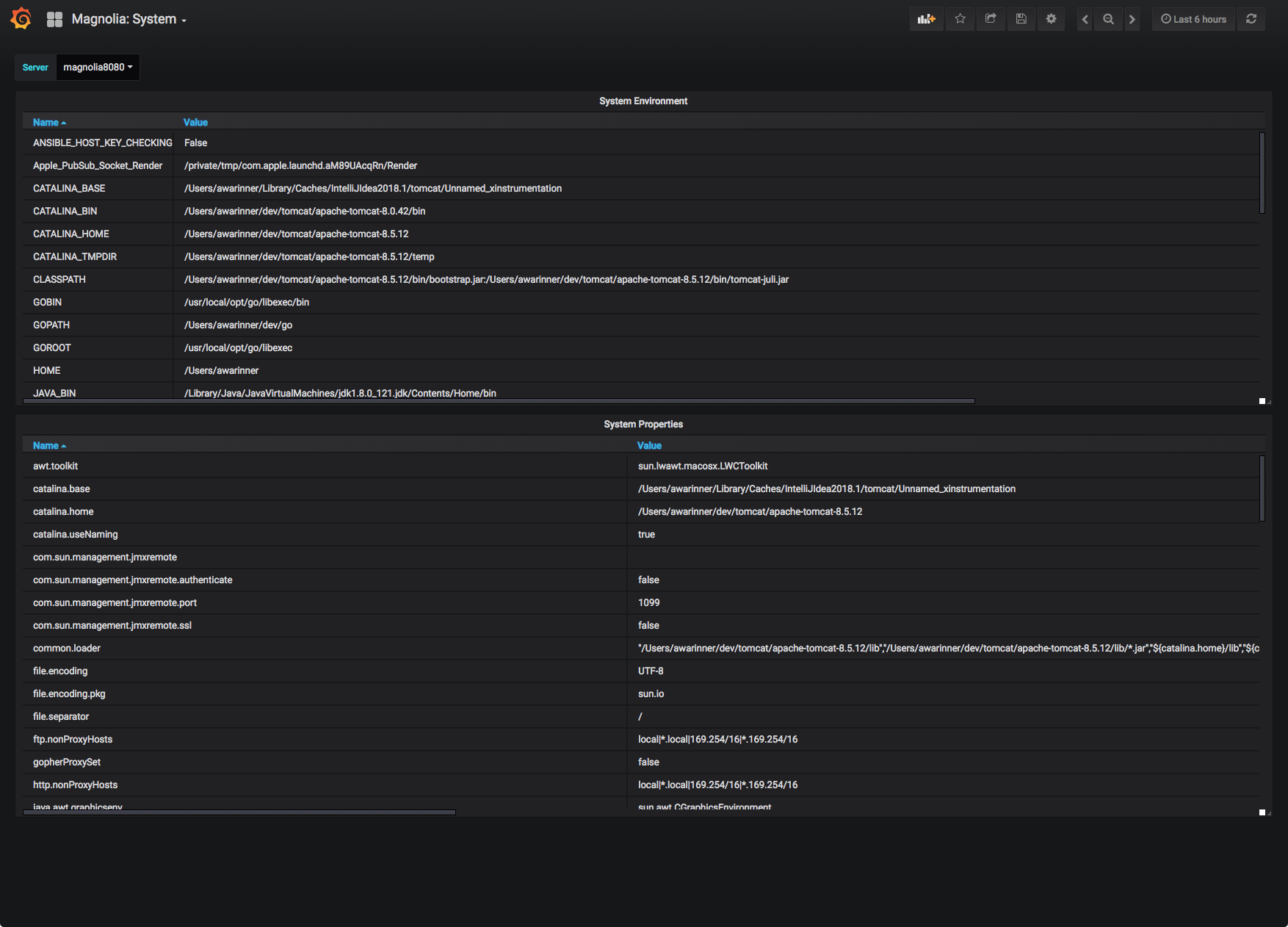Click the dashboard grid icon
The height and width of the screenshot is (927, 1288).
[54, 19]
